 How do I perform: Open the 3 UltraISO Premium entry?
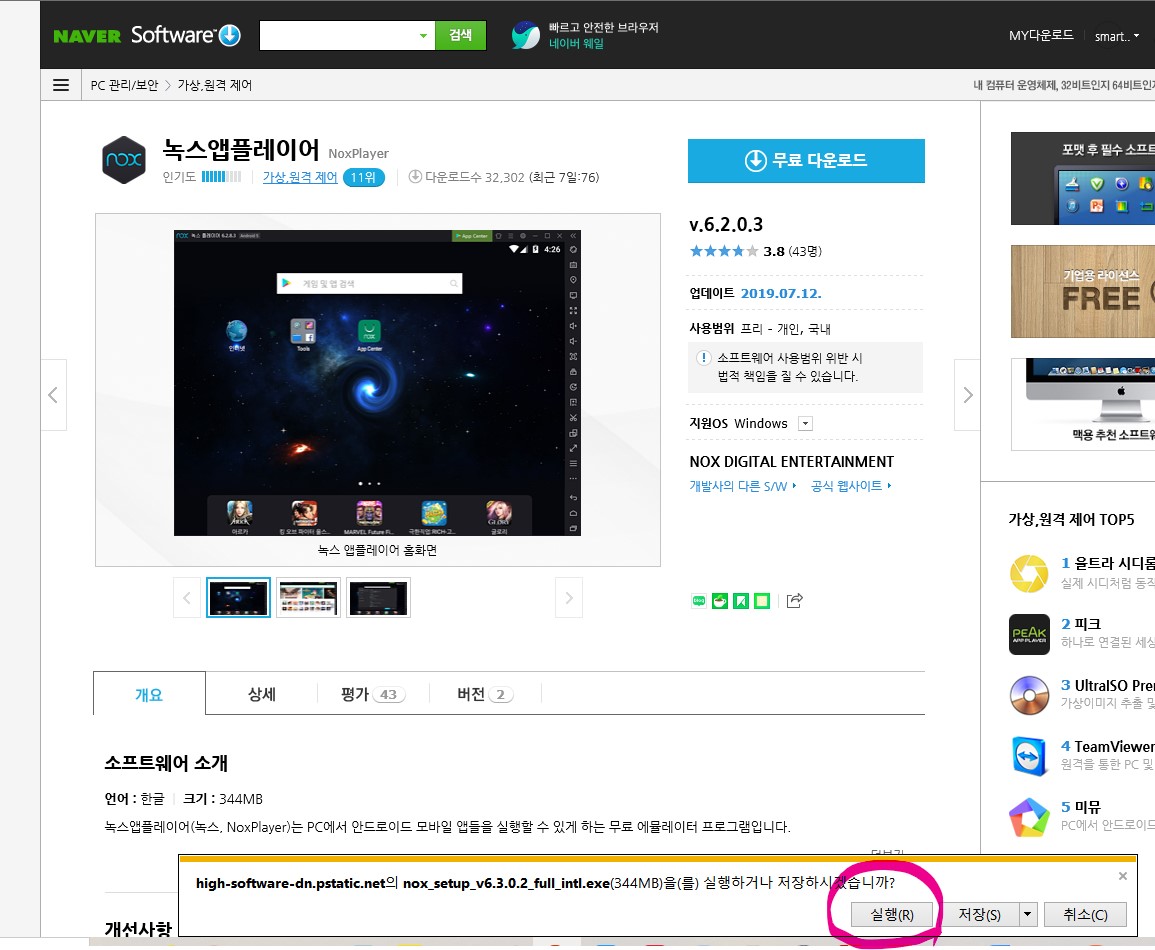1107,685
